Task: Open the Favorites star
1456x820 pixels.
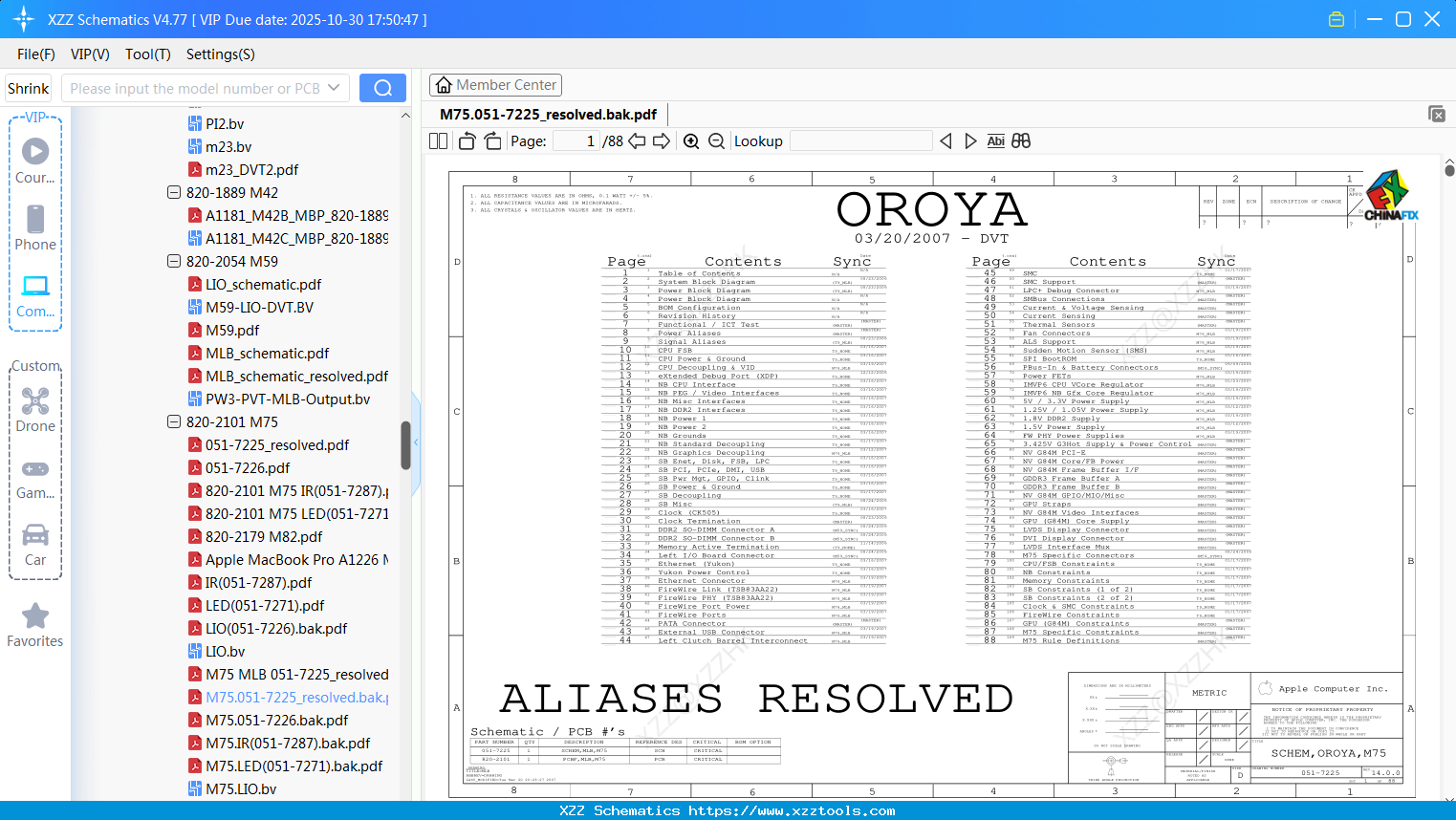Action: 35,625
